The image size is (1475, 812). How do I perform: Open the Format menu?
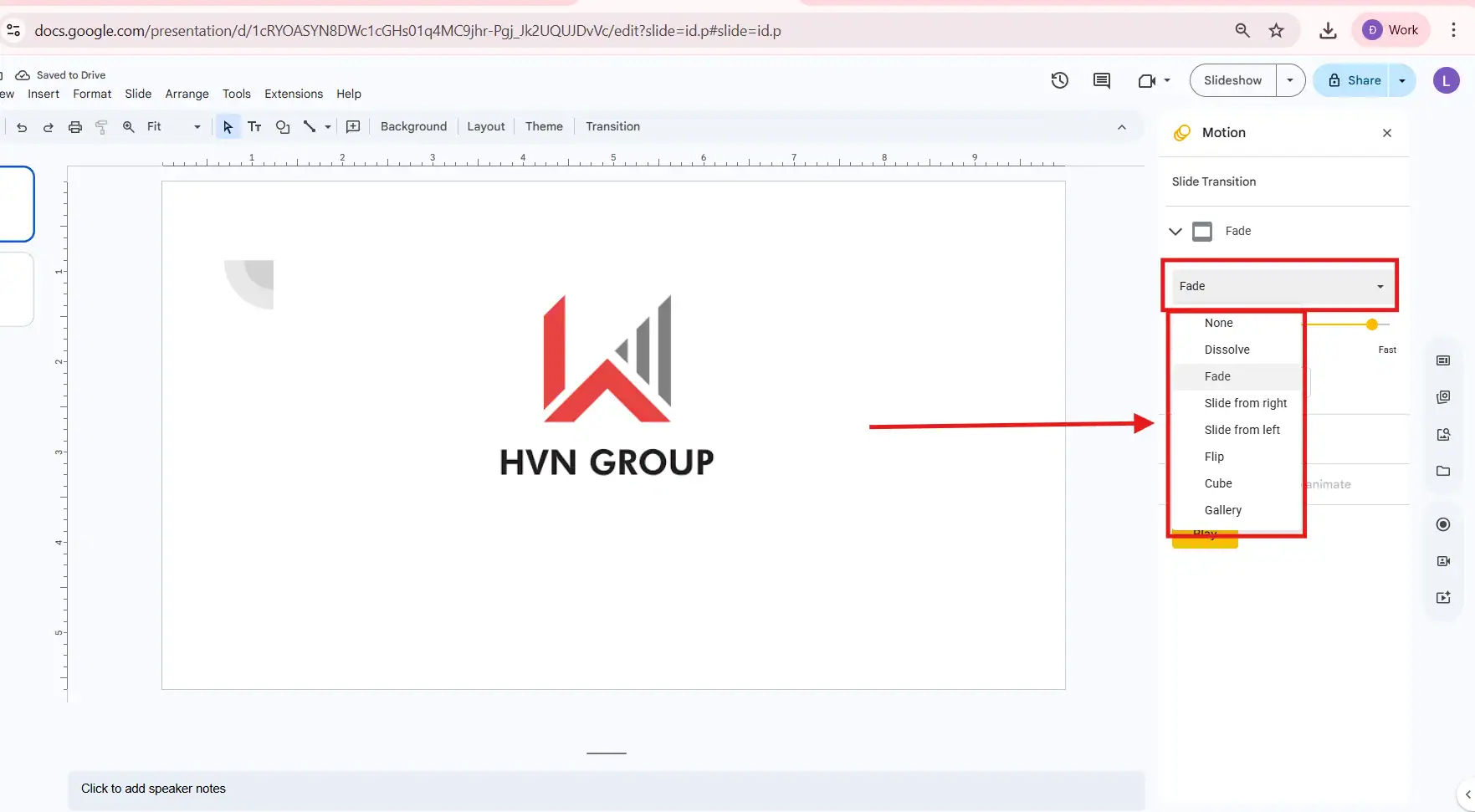click(x=92, y=94)
